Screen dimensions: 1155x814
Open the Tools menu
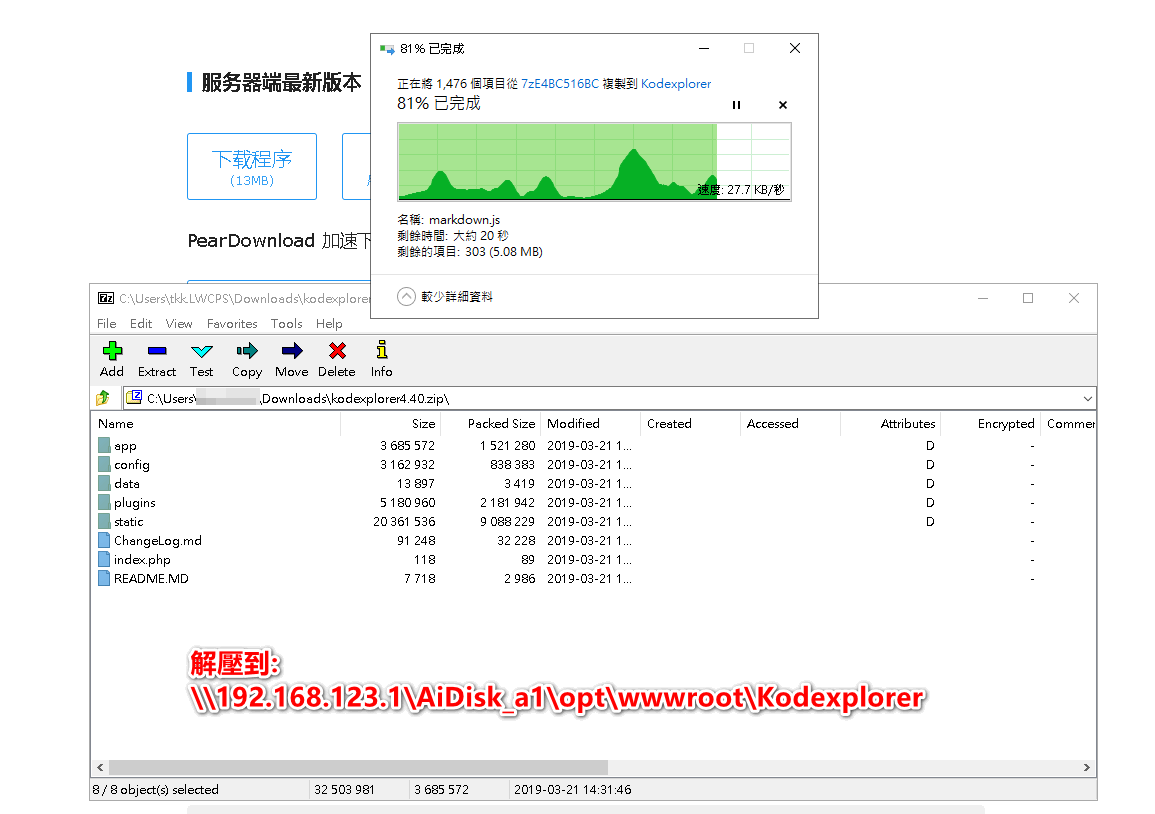pyautogui.click(x=287, y=323)
